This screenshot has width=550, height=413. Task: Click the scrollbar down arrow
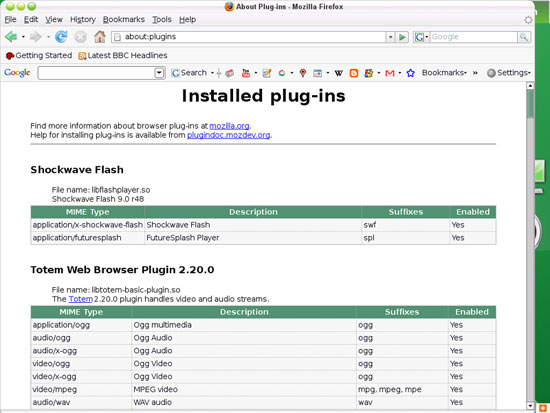(530, 406)
